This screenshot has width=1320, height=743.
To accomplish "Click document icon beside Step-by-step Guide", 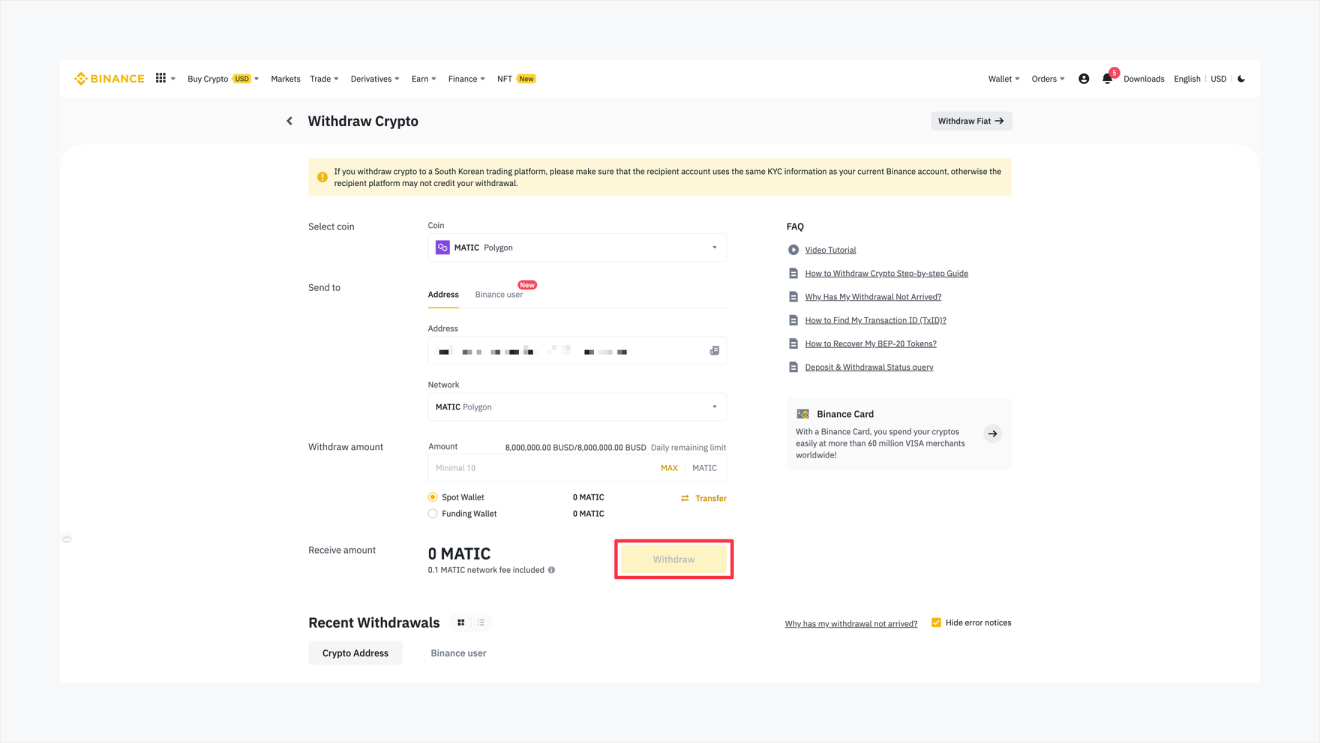I will (x=793, y=273).
